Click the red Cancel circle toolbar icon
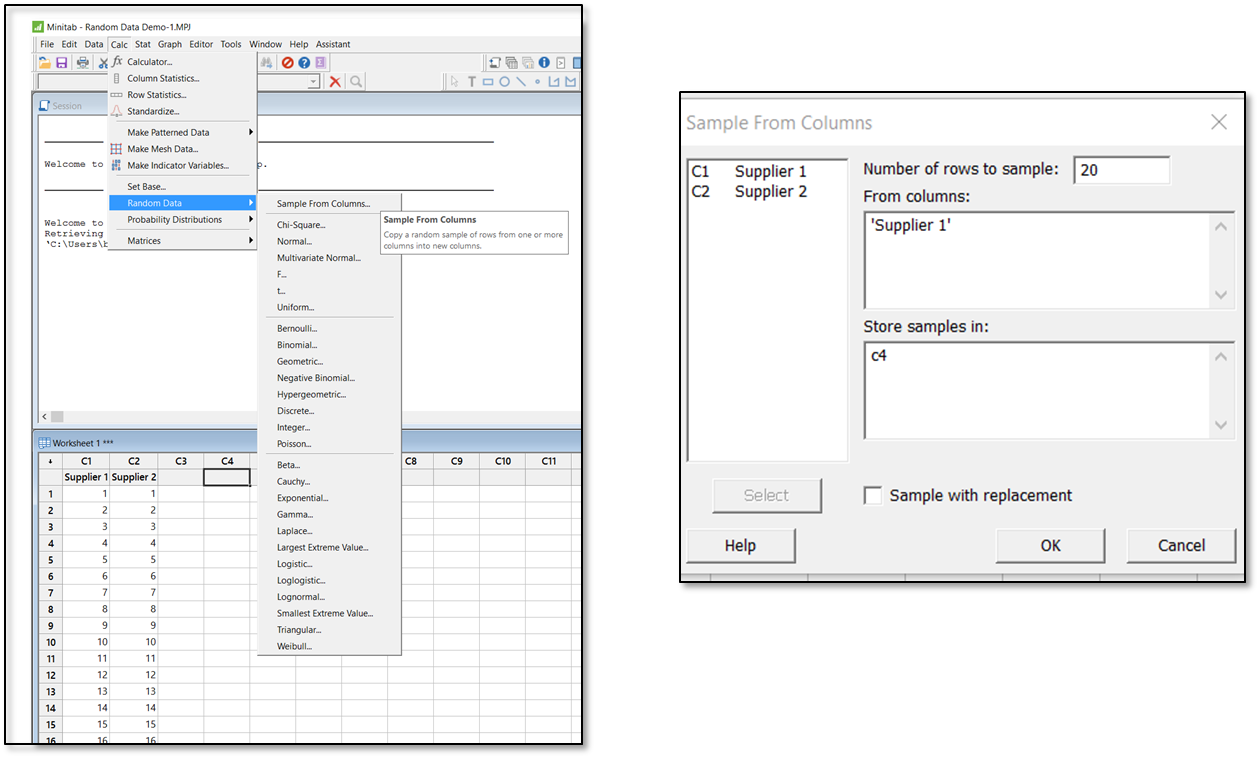Viewport: 1259px width, 758px height. 288,63
